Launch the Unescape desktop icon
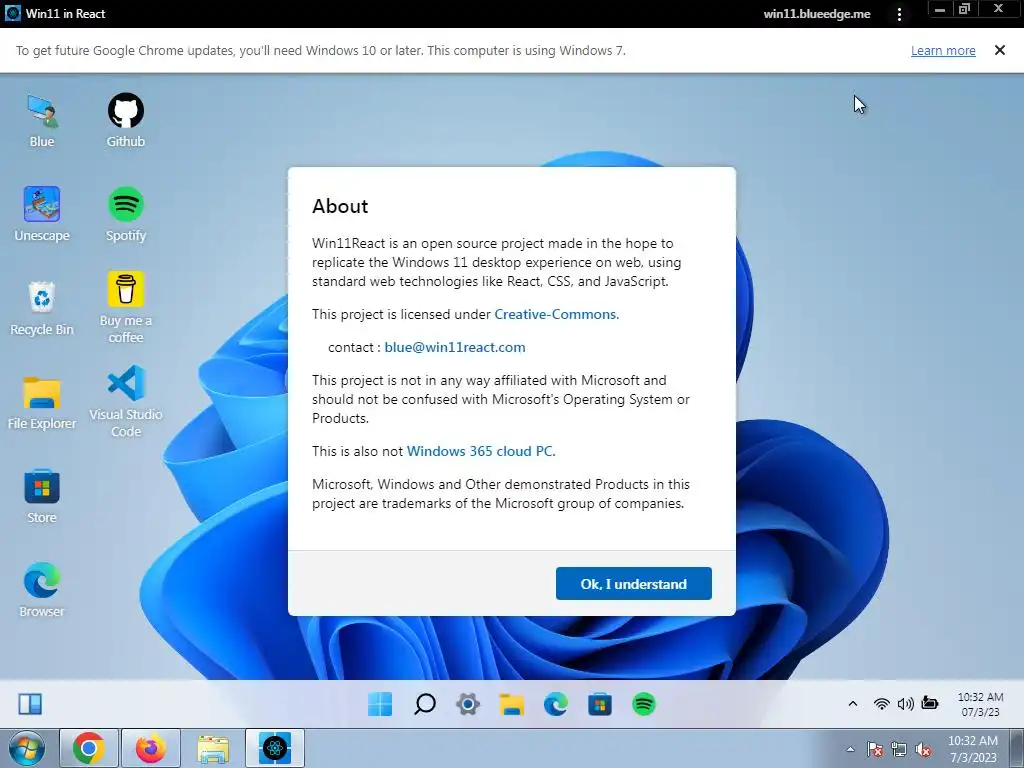The image size is (1024, 768). point(42,214)
